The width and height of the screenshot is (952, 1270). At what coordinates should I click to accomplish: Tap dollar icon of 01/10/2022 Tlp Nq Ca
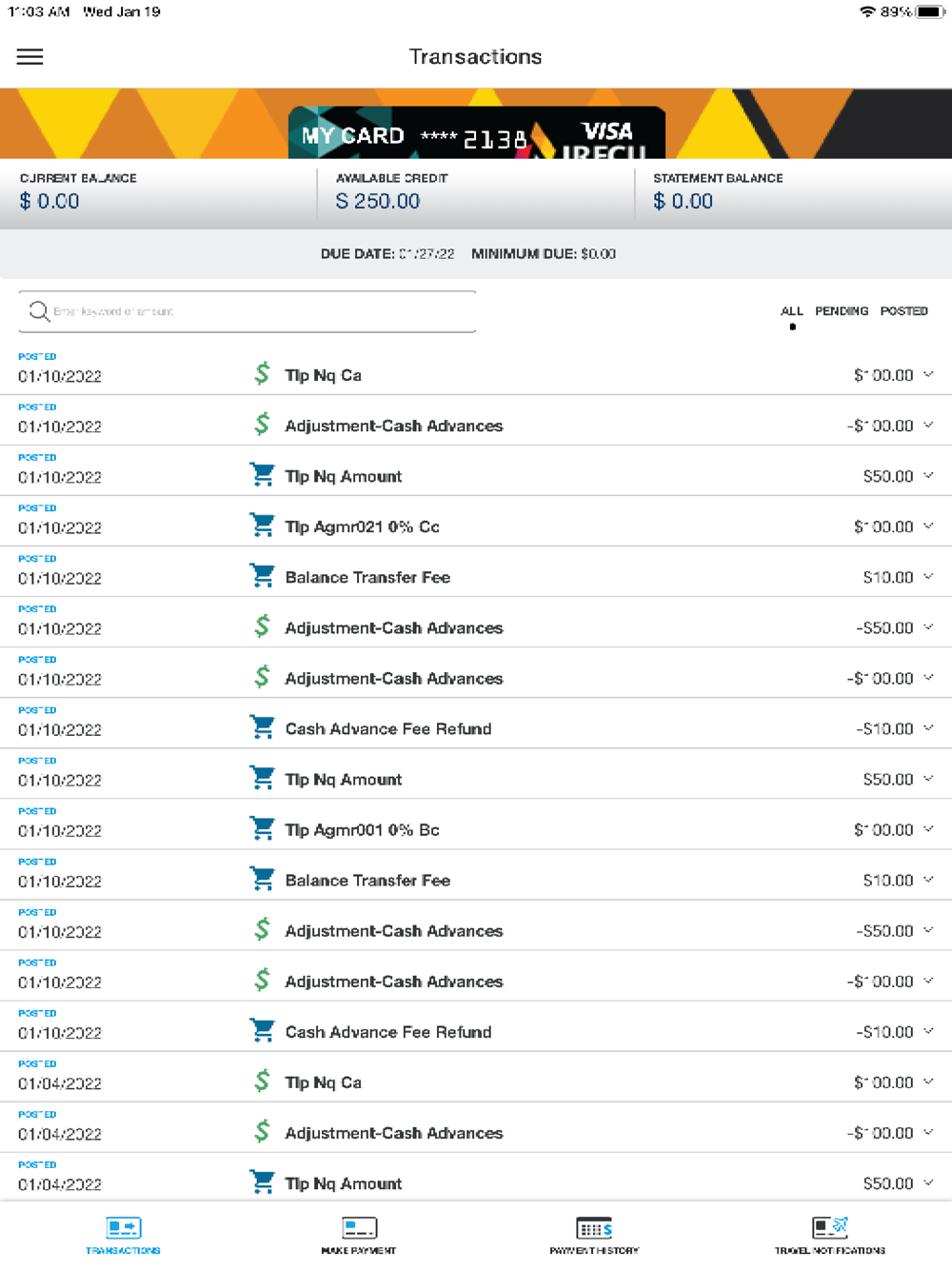(262, 373)
